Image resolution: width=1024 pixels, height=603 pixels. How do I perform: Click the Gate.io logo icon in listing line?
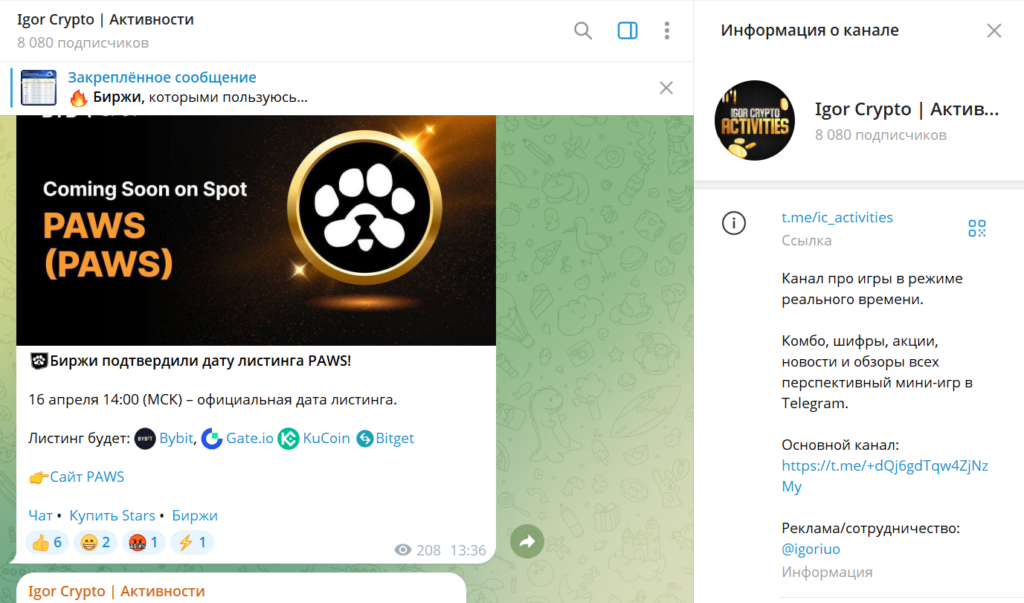click(212, 438)
